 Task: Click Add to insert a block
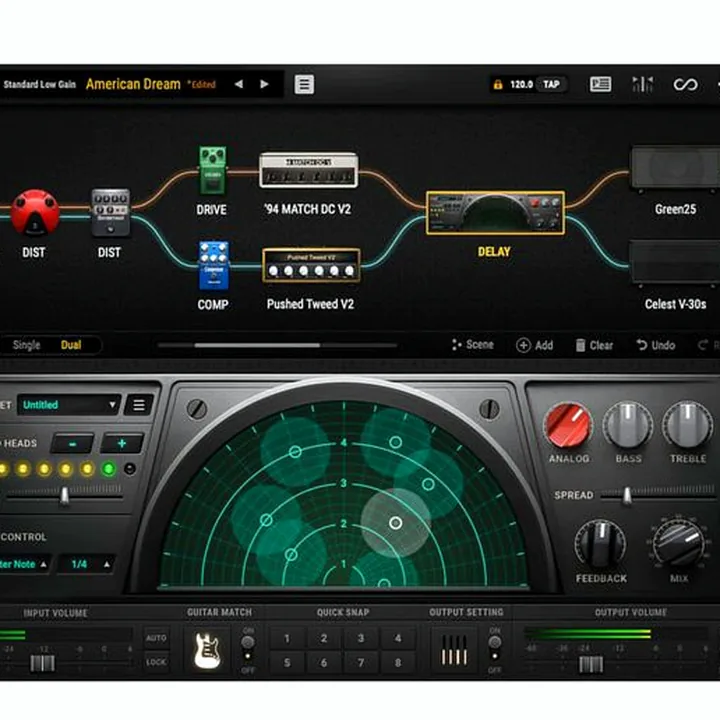click(535, 345)
